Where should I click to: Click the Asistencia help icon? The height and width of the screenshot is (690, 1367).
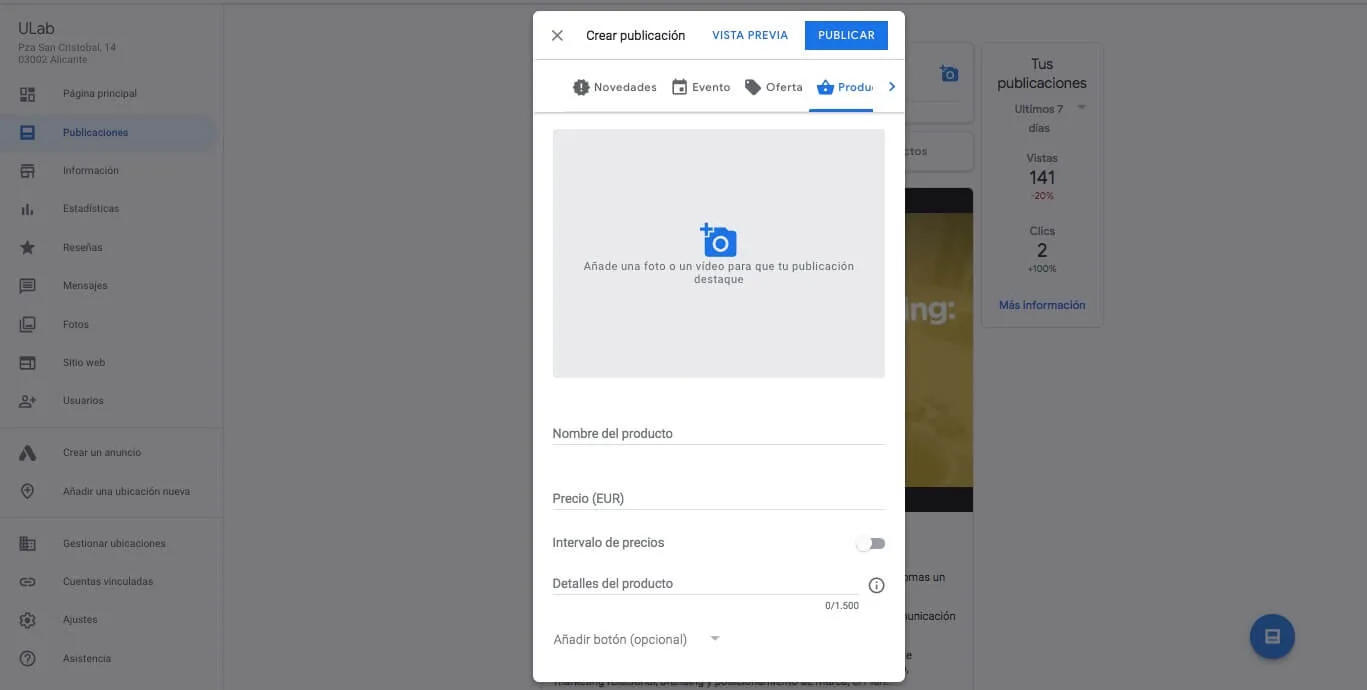pyautogui.click(x=27, y=658)
